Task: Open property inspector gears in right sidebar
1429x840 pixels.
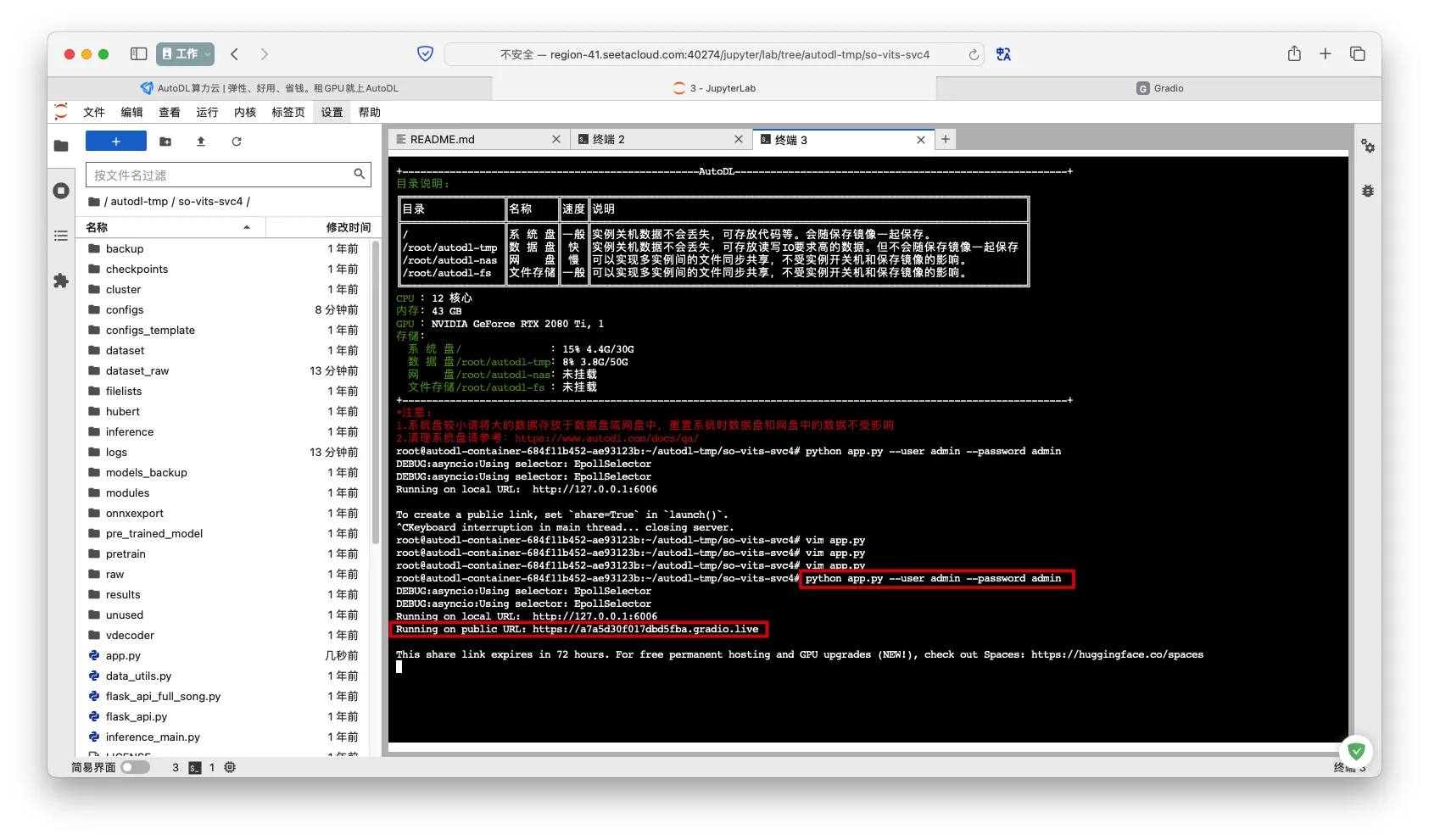Action: (1367, 146)
